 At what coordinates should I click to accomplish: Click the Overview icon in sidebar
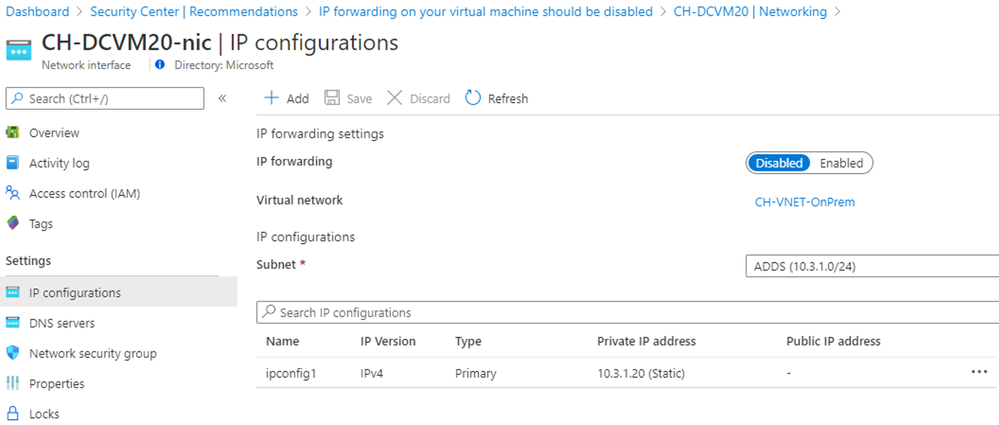pyautogui.click(x=13, y=133)
